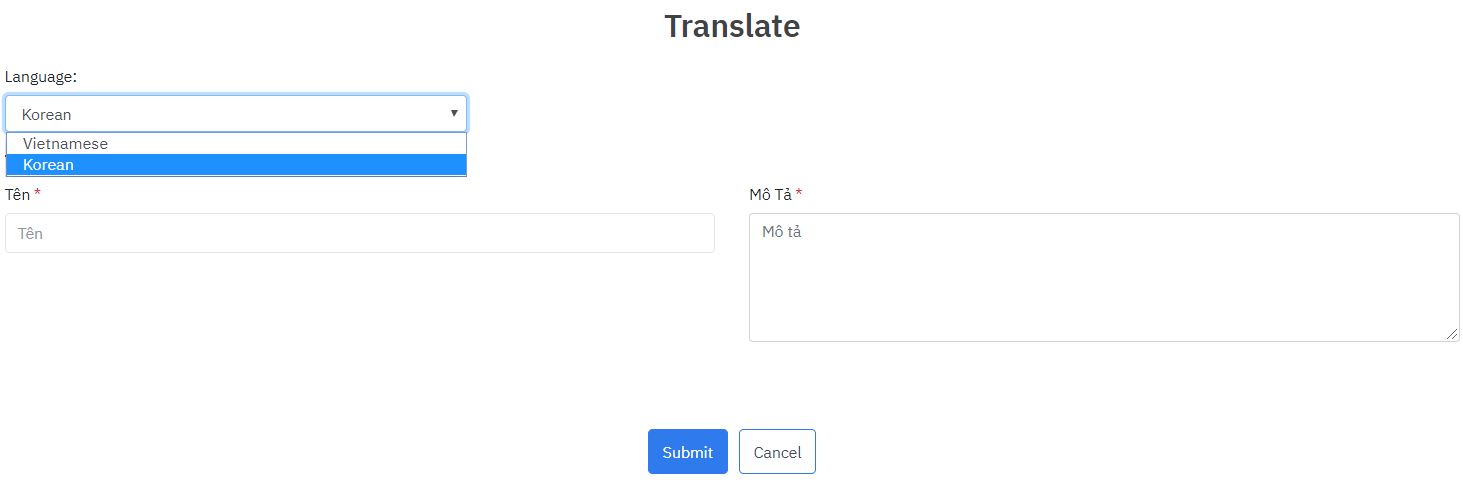Dismiss the form with Cancel
Image resolution: width=1463 pixels, height=491 pixels.
(777, 452)
